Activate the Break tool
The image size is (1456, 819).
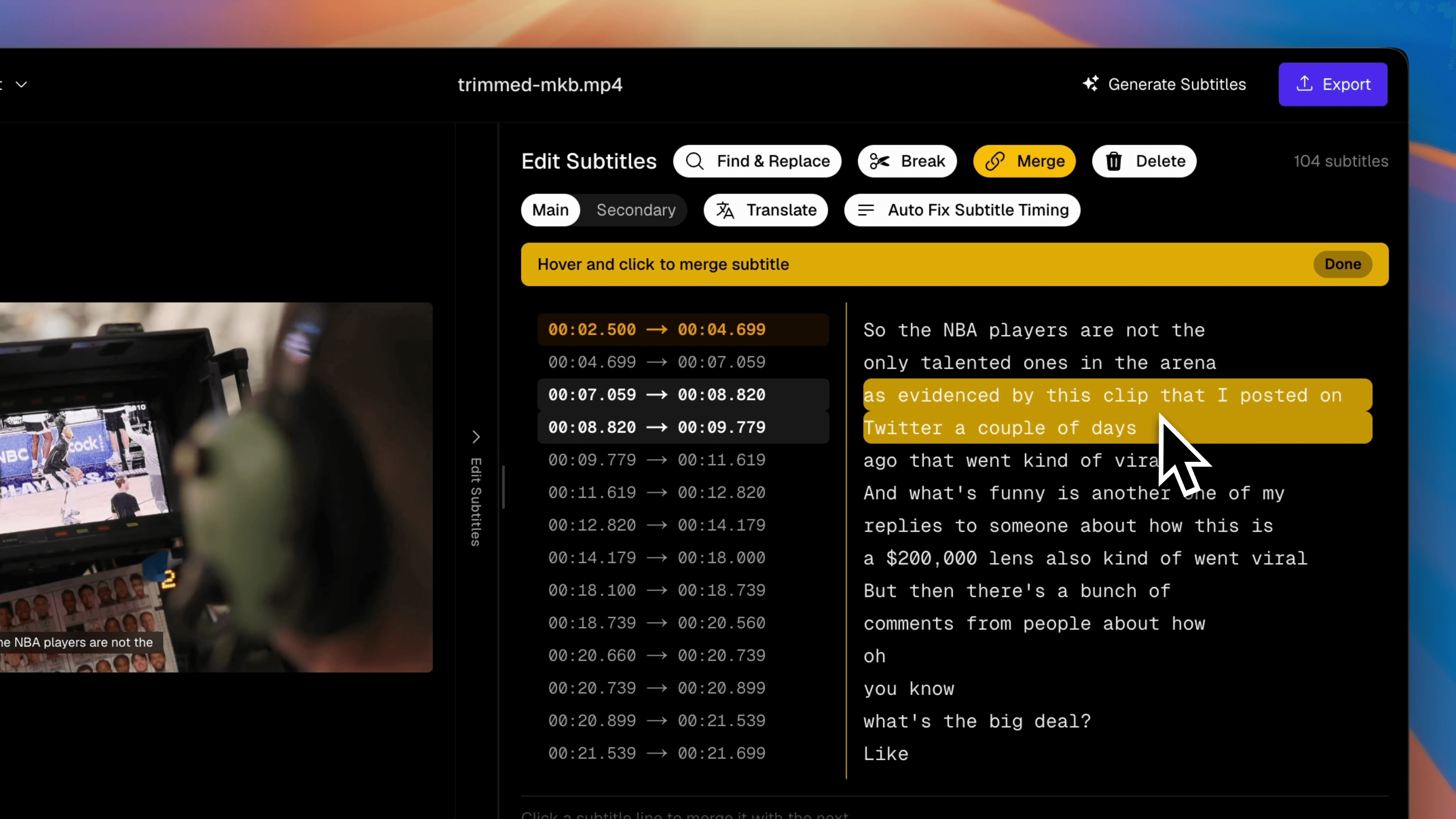[x=907, y=161]
